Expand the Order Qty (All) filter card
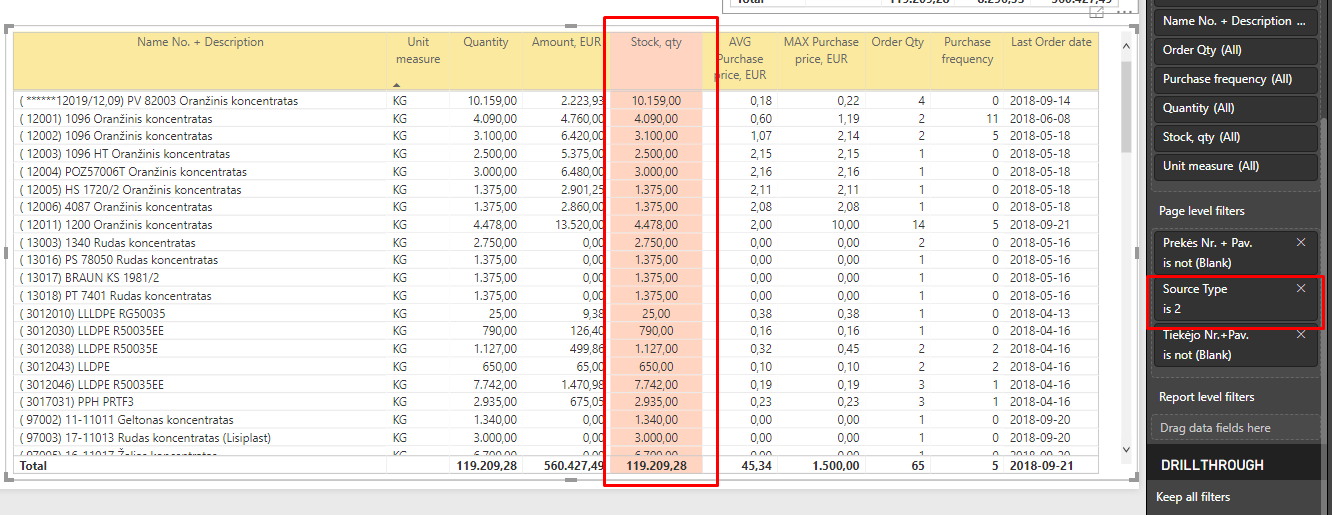 tap(1235, 50)
